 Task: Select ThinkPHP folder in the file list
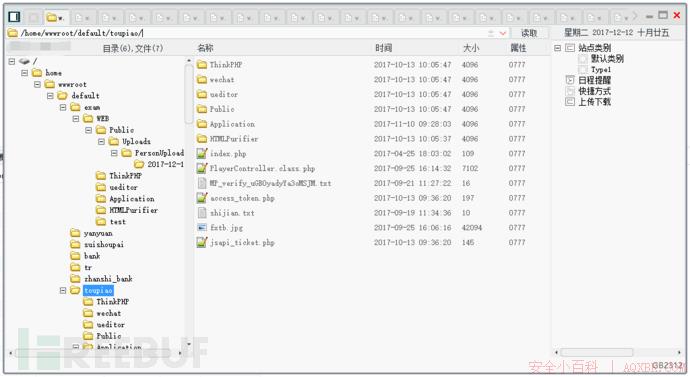(x=226, y=65)
